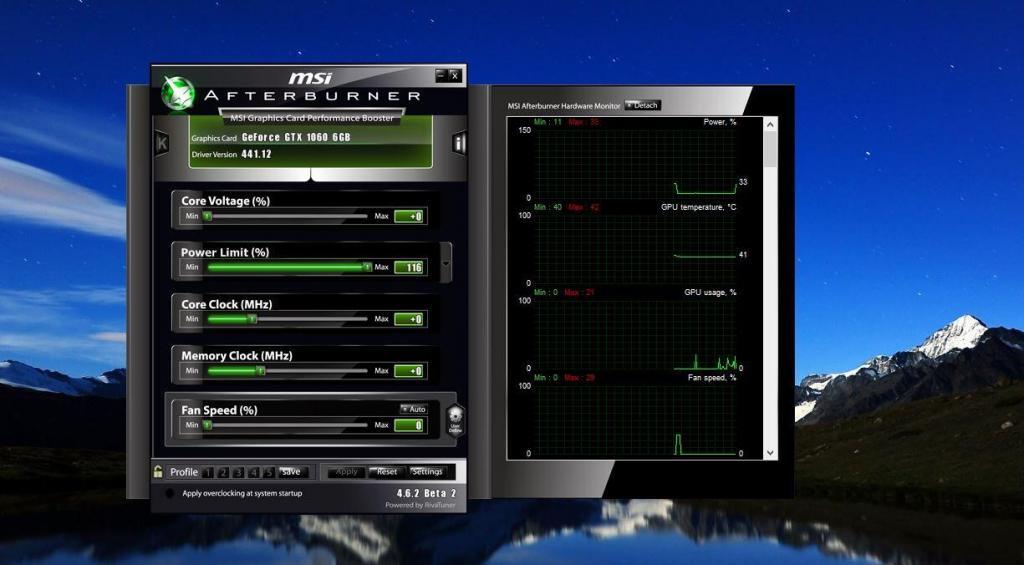This screenshot has width=1024, height=565.
Task: Toggle Auto fan speed control
Action: 413,409
